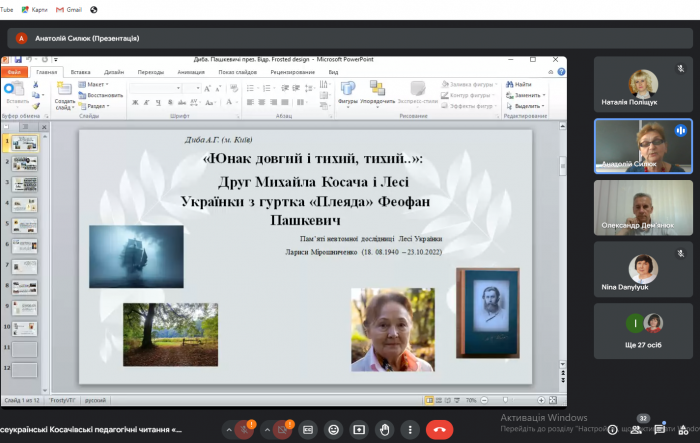Select the second slide thumbnail
Screen dimensions: 700x443
[x=24, y=163]
